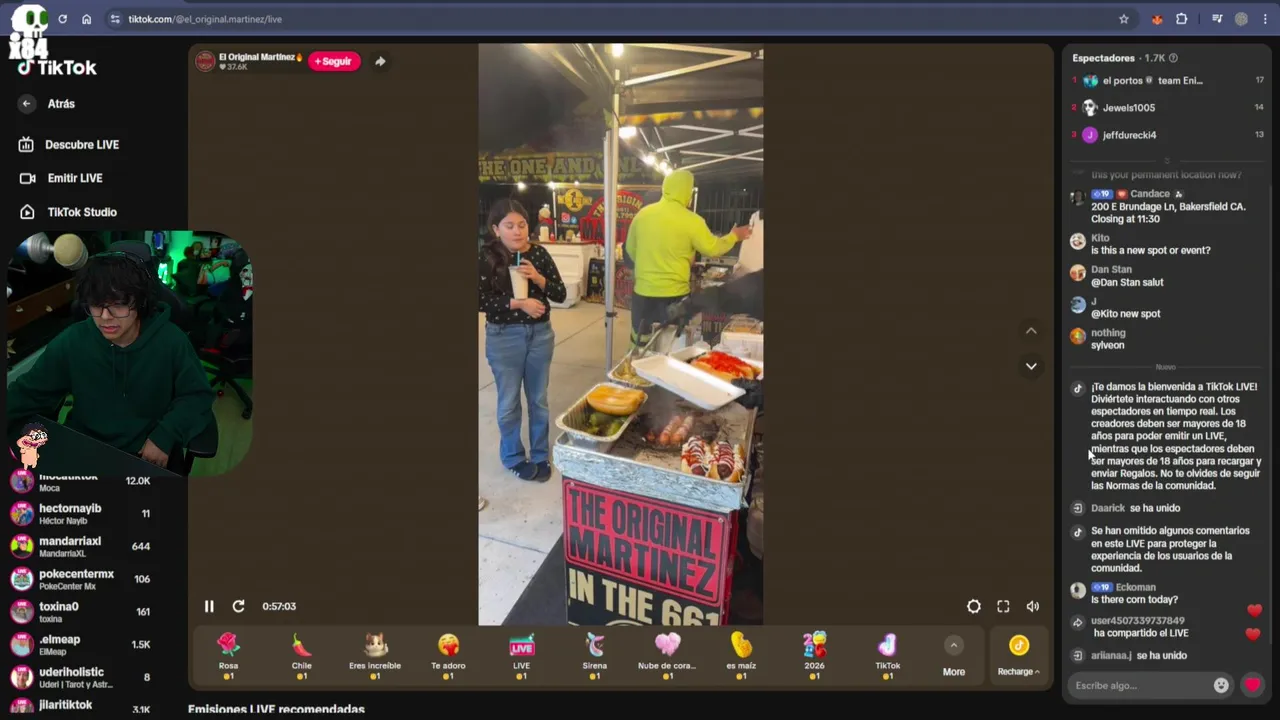Click the Espectadores 1.7K header
The width and height of the screenshot is (1280, 720).
pos(1118,58)
